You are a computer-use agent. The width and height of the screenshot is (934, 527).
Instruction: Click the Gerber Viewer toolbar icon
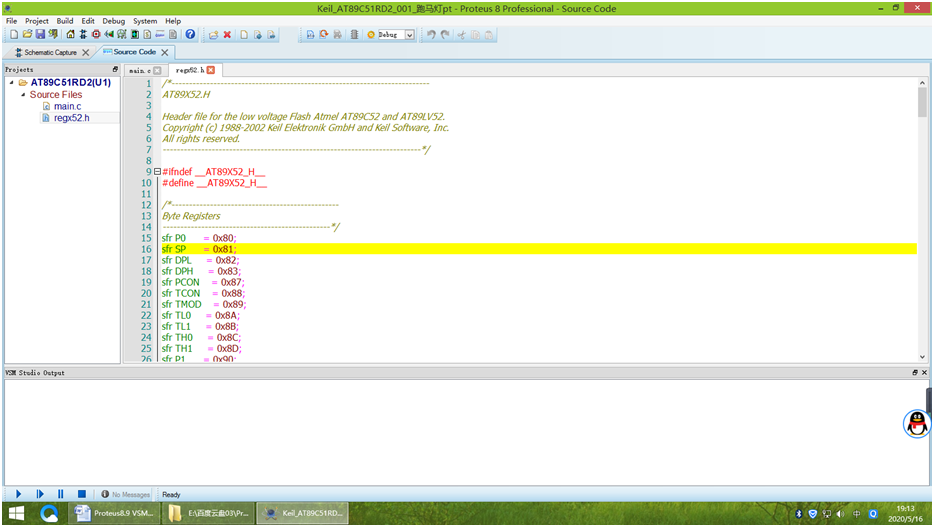click(x=122, y=35)
